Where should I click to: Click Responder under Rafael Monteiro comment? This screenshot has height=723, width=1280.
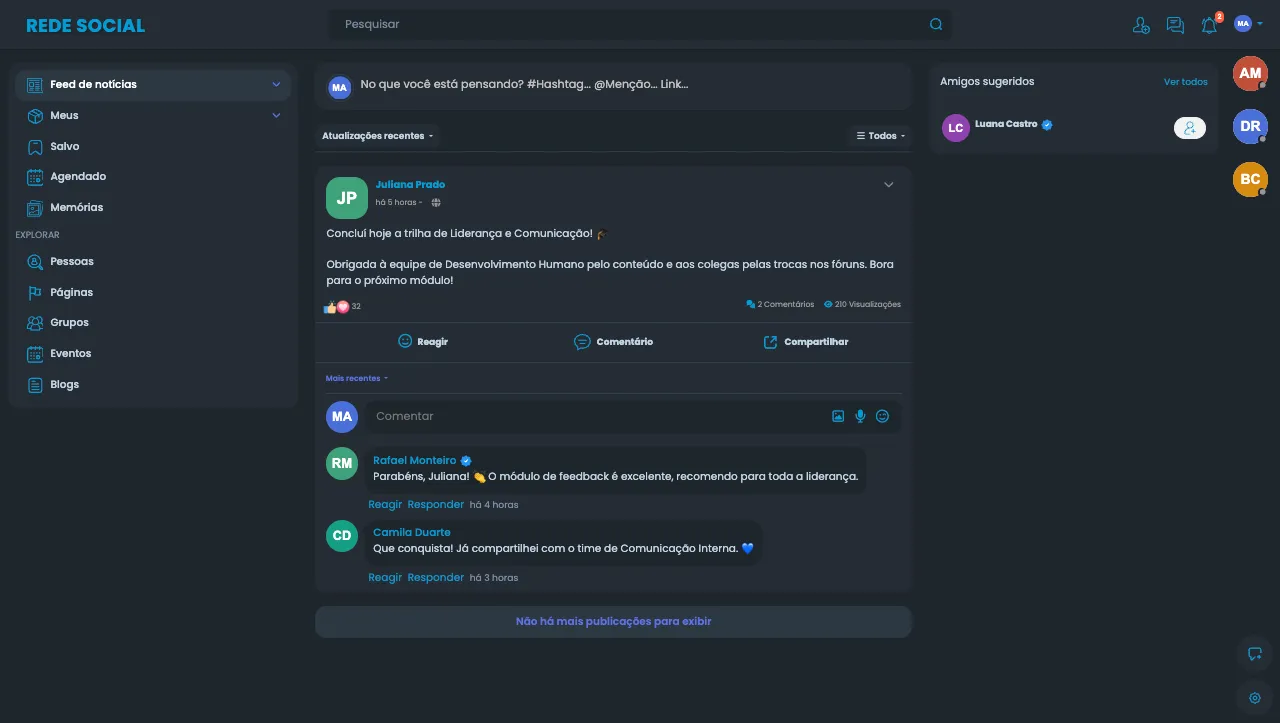coord(436,504)
